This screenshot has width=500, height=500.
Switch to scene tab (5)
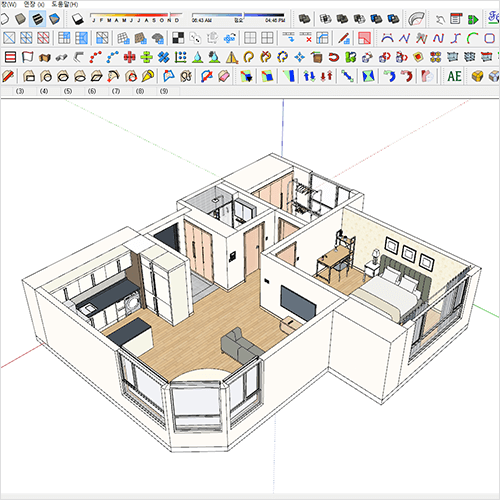point(68,91)
